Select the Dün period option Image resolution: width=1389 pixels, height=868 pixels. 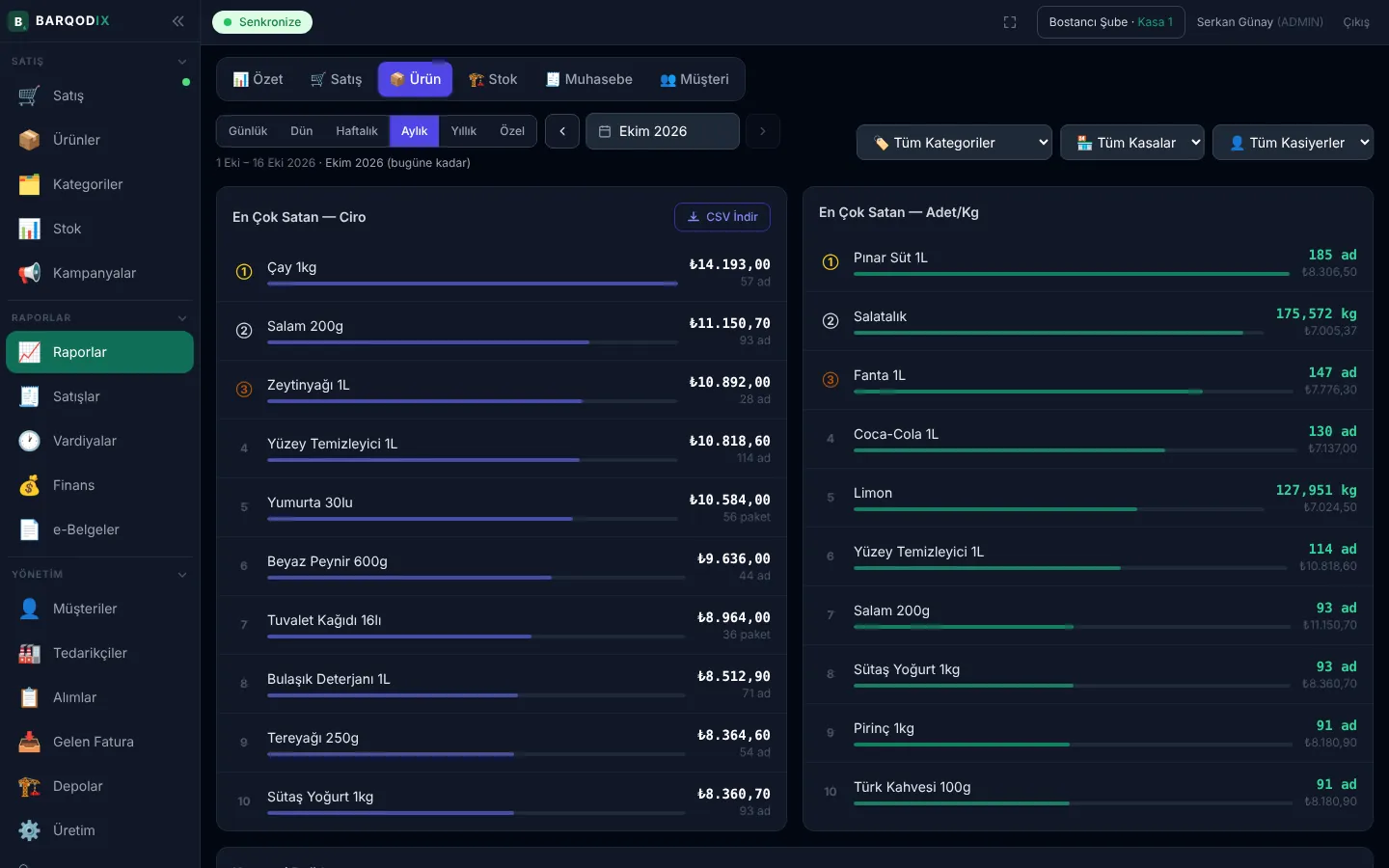(x=302, y=131)
